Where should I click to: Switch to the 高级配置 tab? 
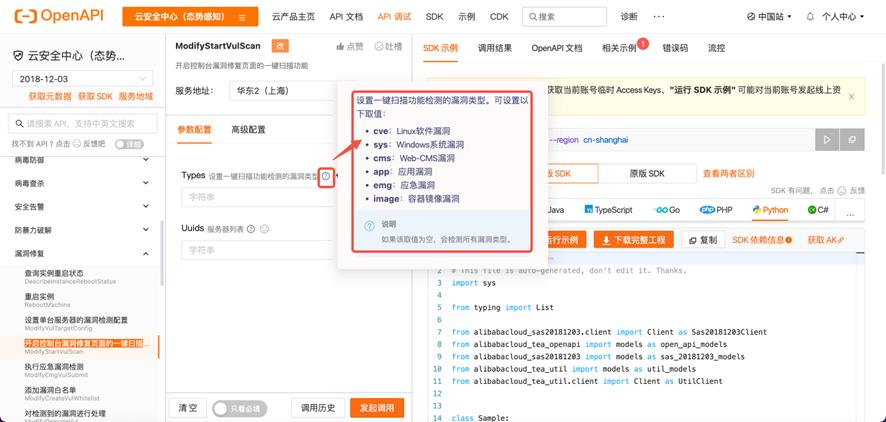click(248, 130)
